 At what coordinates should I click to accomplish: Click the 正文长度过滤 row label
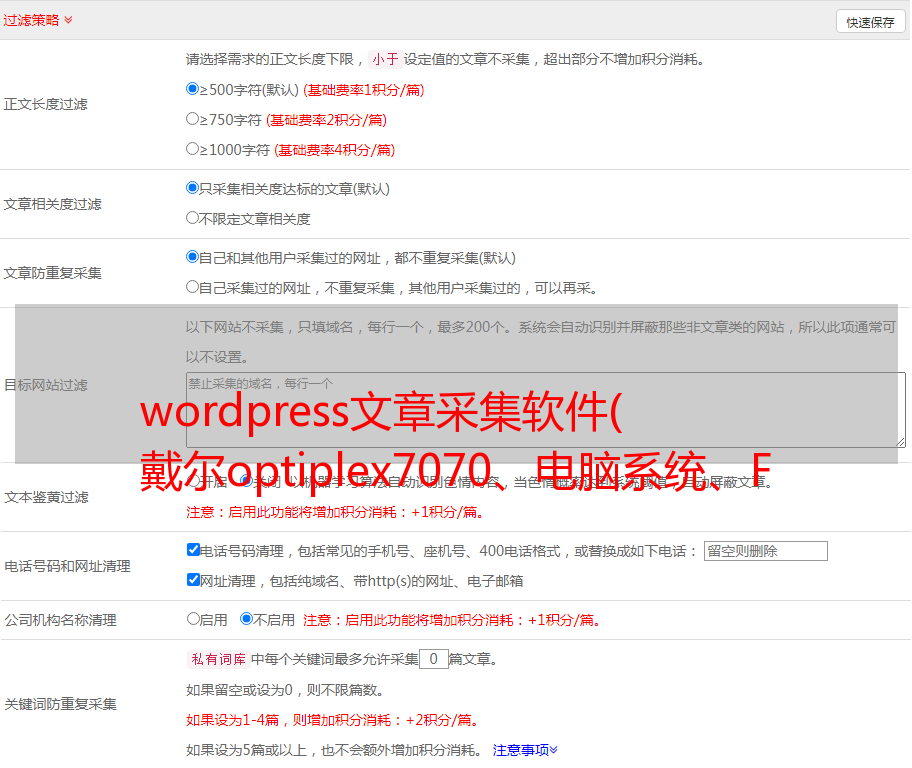point(45,104)
